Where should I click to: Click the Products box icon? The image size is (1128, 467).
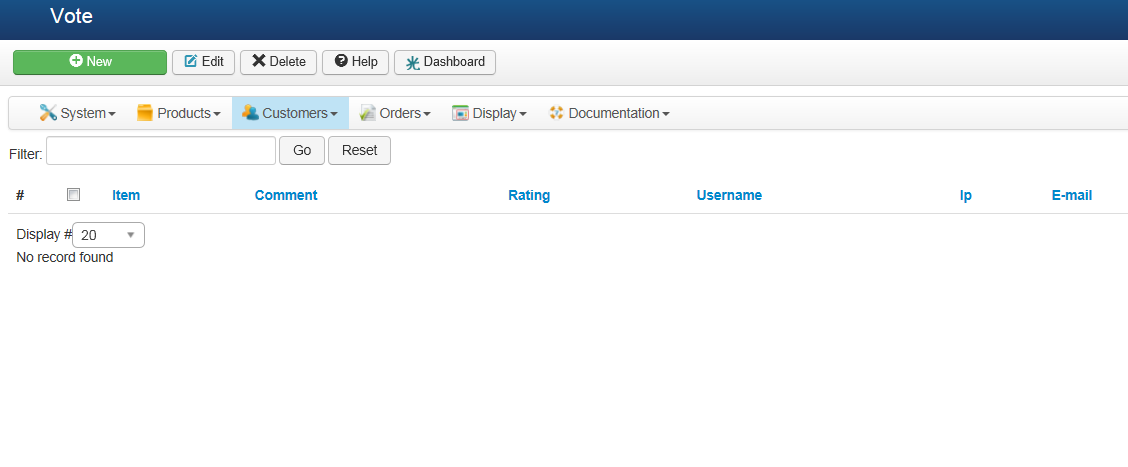(145, 112)
